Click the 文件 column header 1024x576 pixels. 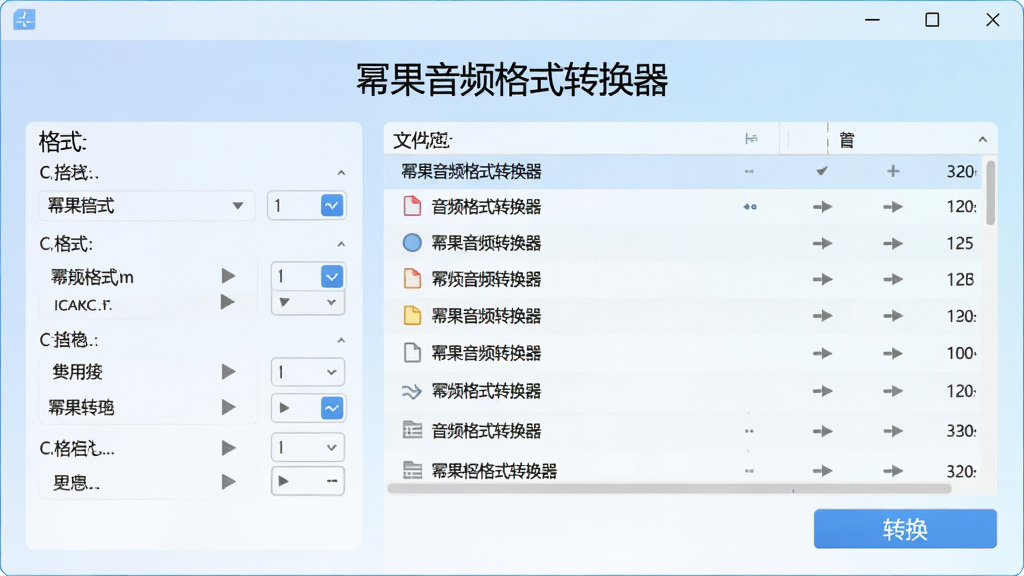click(423, 140)
